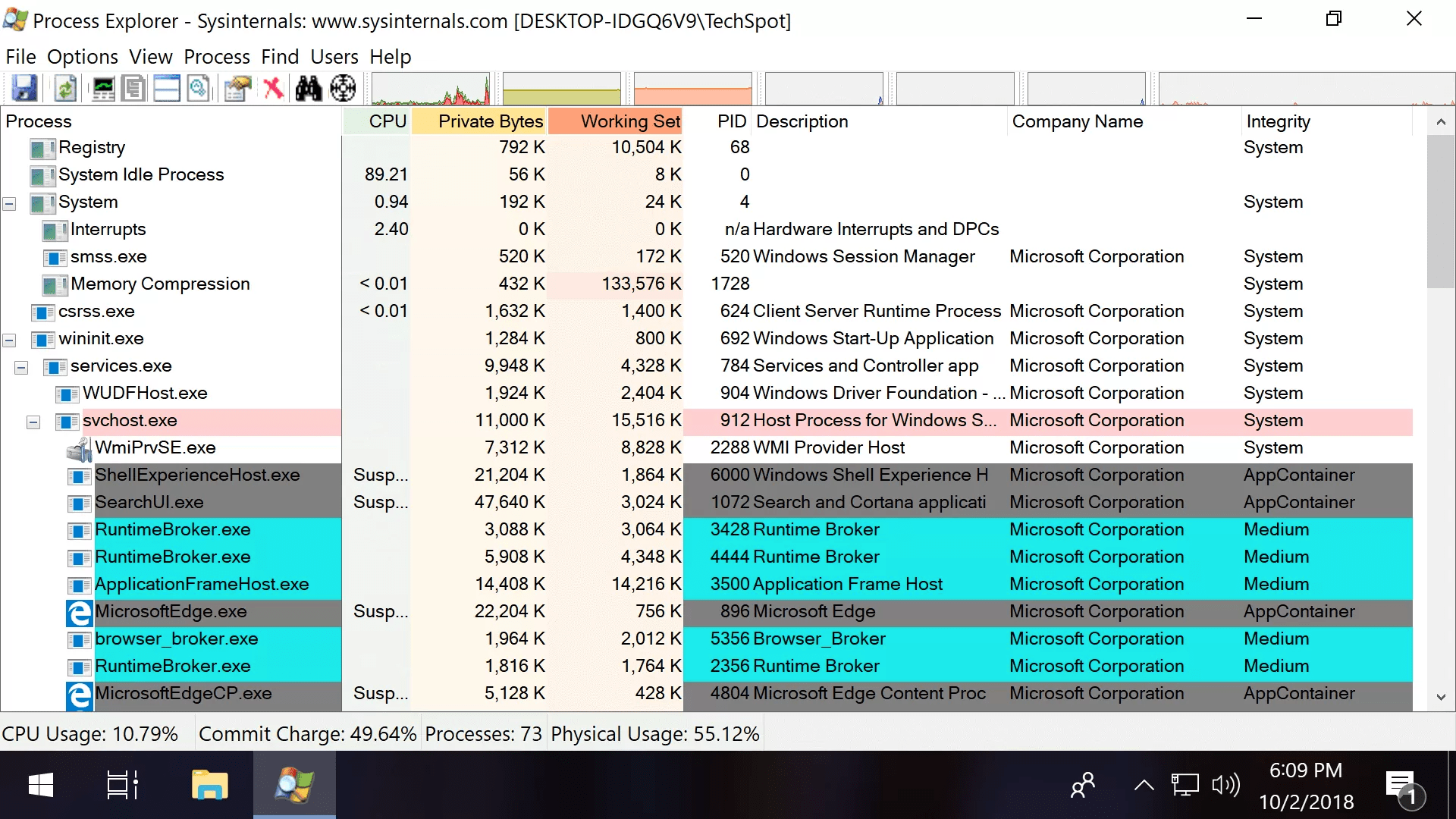Viewport: 1456px width, 819px height.
Task: Open the Windows Start button
Action: click(x=41, y=785)
